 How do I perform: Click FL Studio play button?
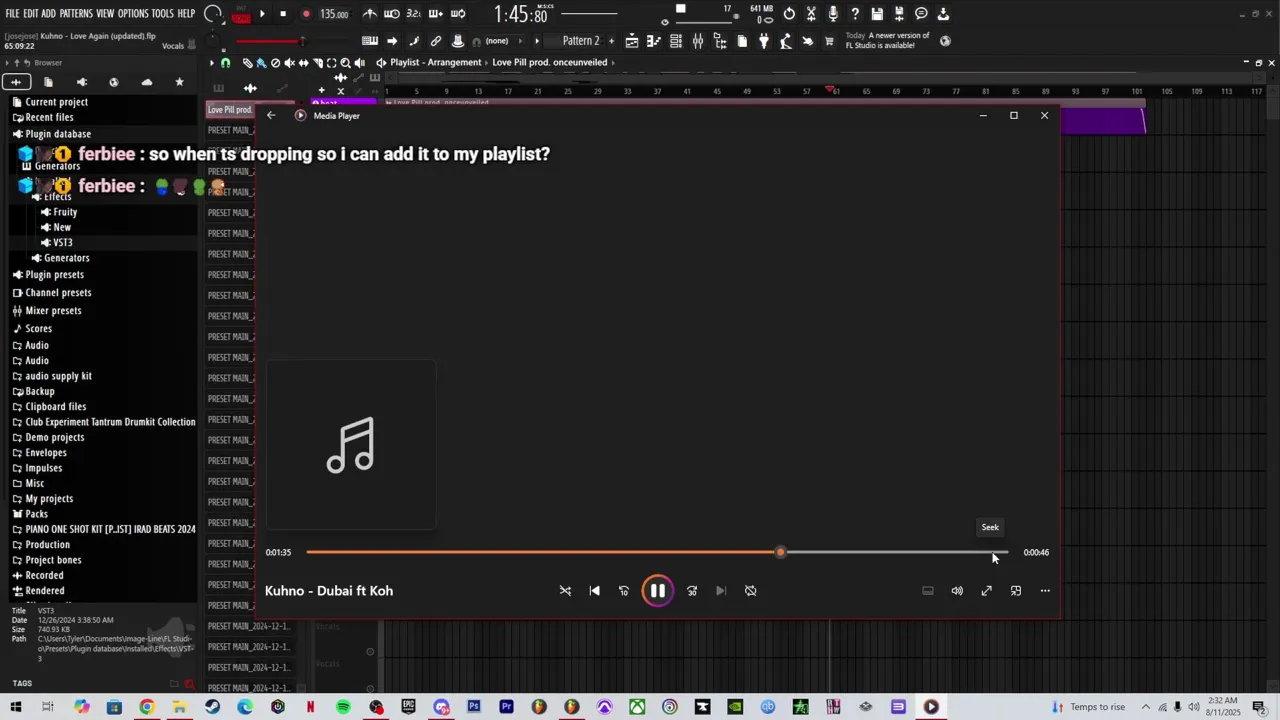pos(262,14)
